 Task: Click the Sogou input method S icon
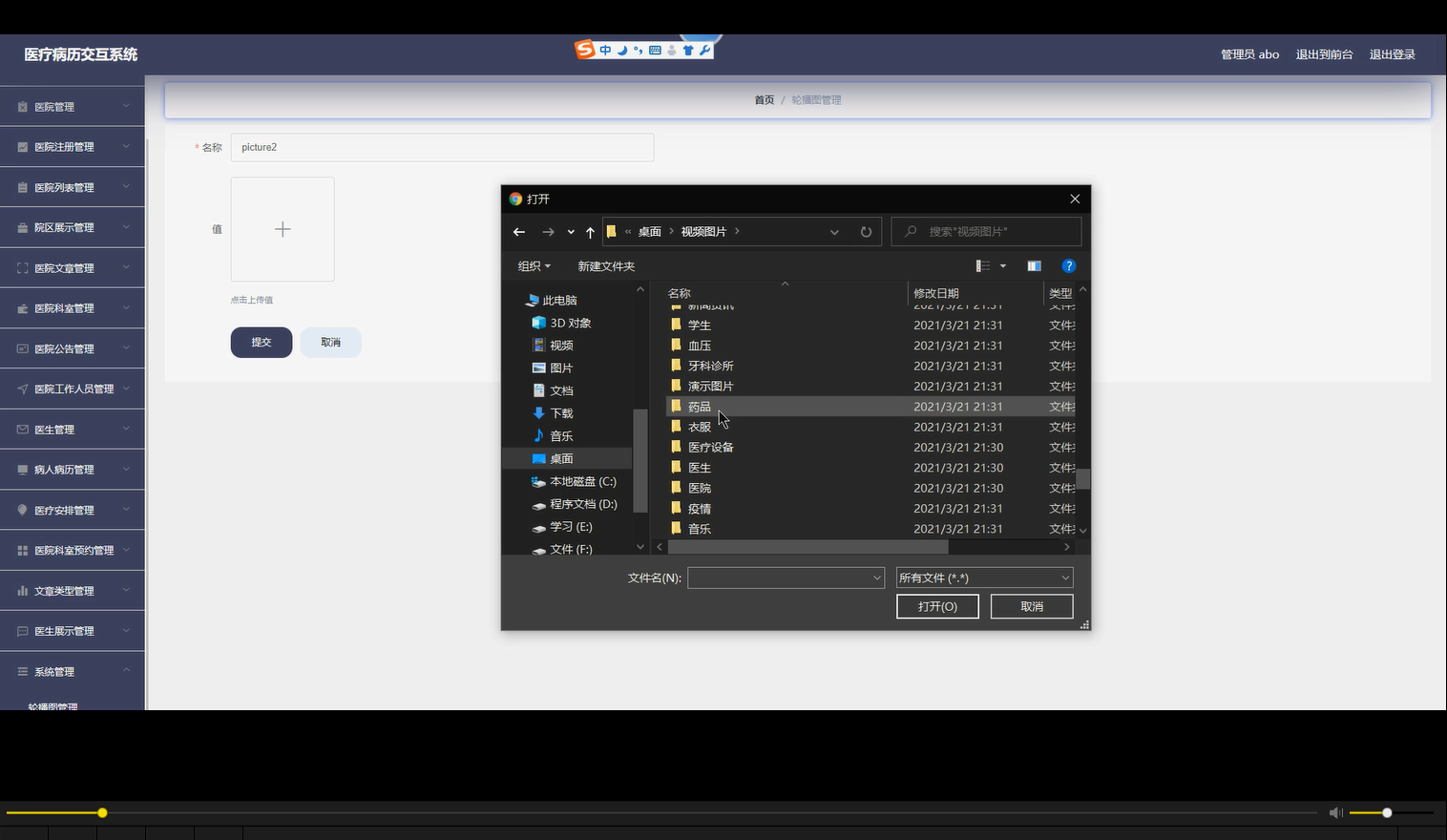(585, 50)
